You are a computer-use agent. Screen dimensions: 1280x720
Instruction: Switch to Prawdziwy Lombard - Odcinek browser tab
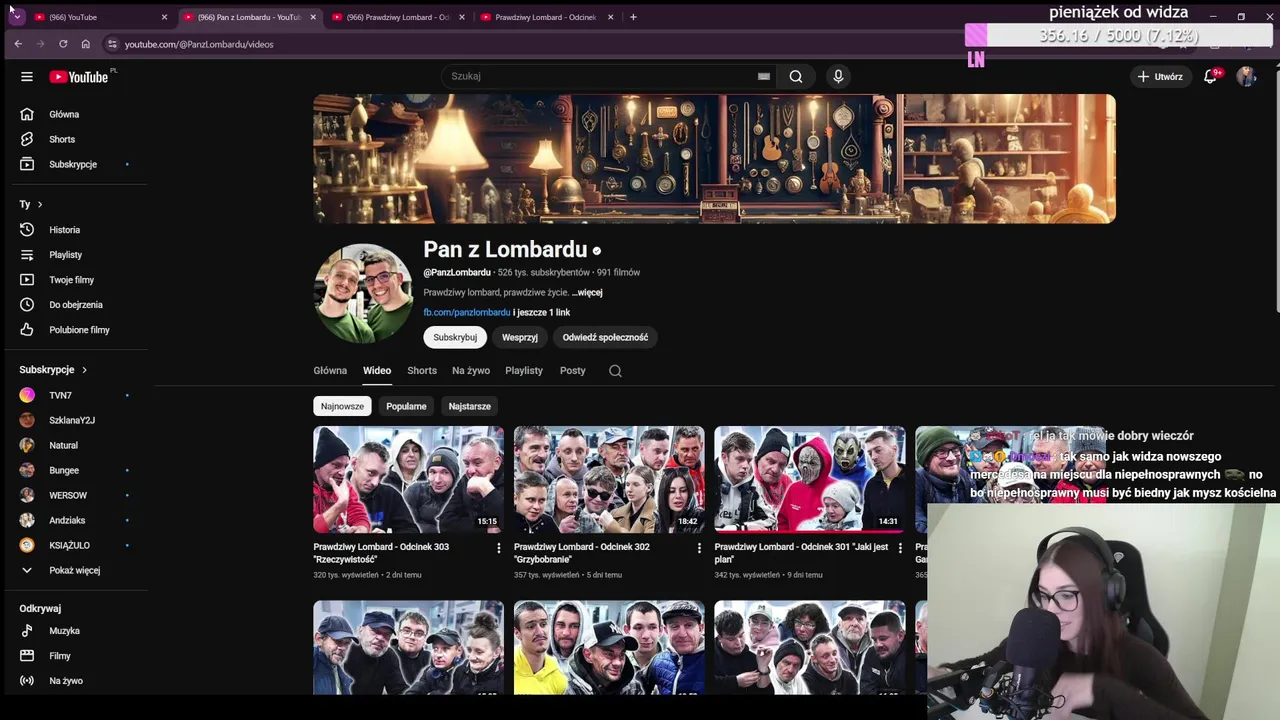click(547, 17)
